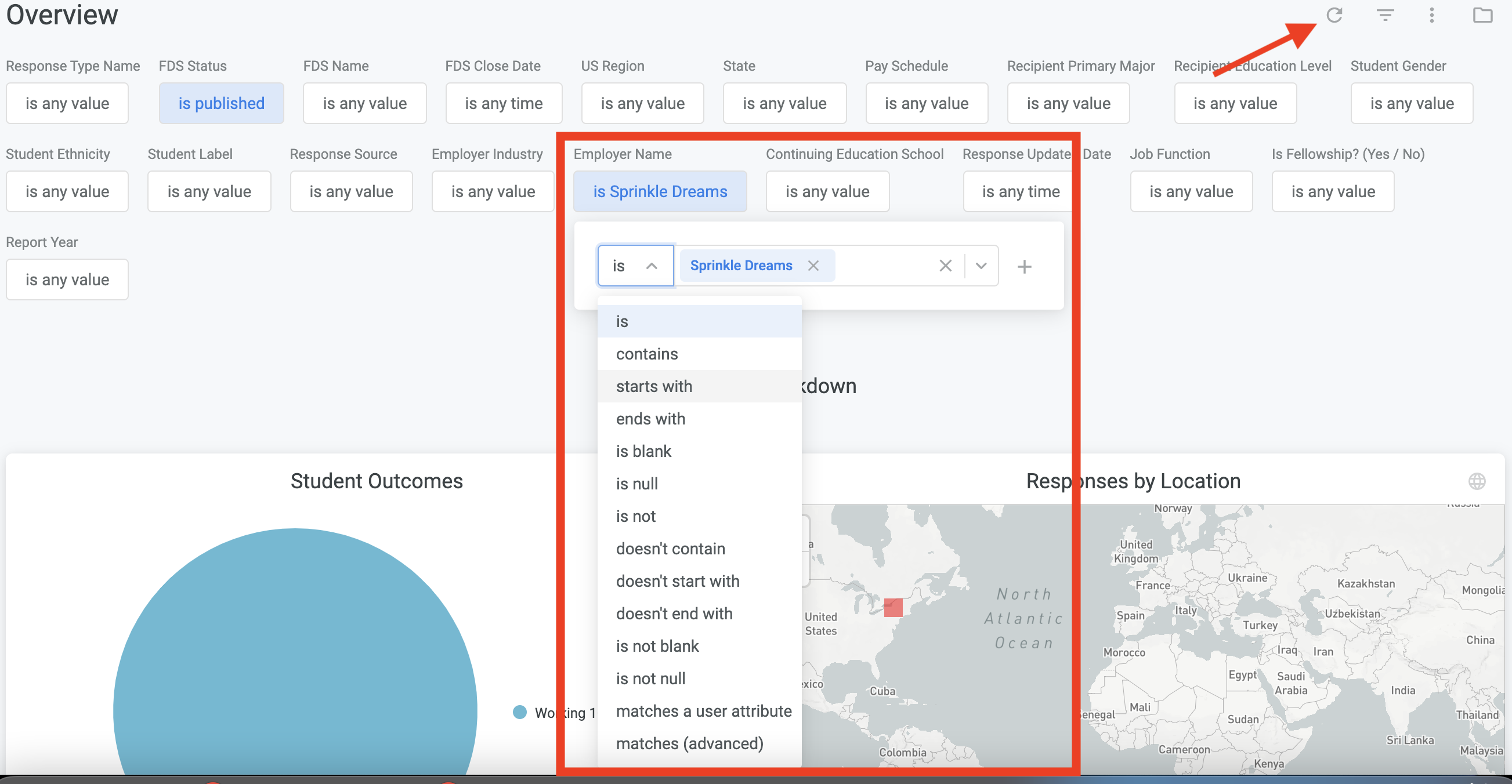1512x784 pixels.
Task: Select 'contains' condition
Action: point(699,354)
